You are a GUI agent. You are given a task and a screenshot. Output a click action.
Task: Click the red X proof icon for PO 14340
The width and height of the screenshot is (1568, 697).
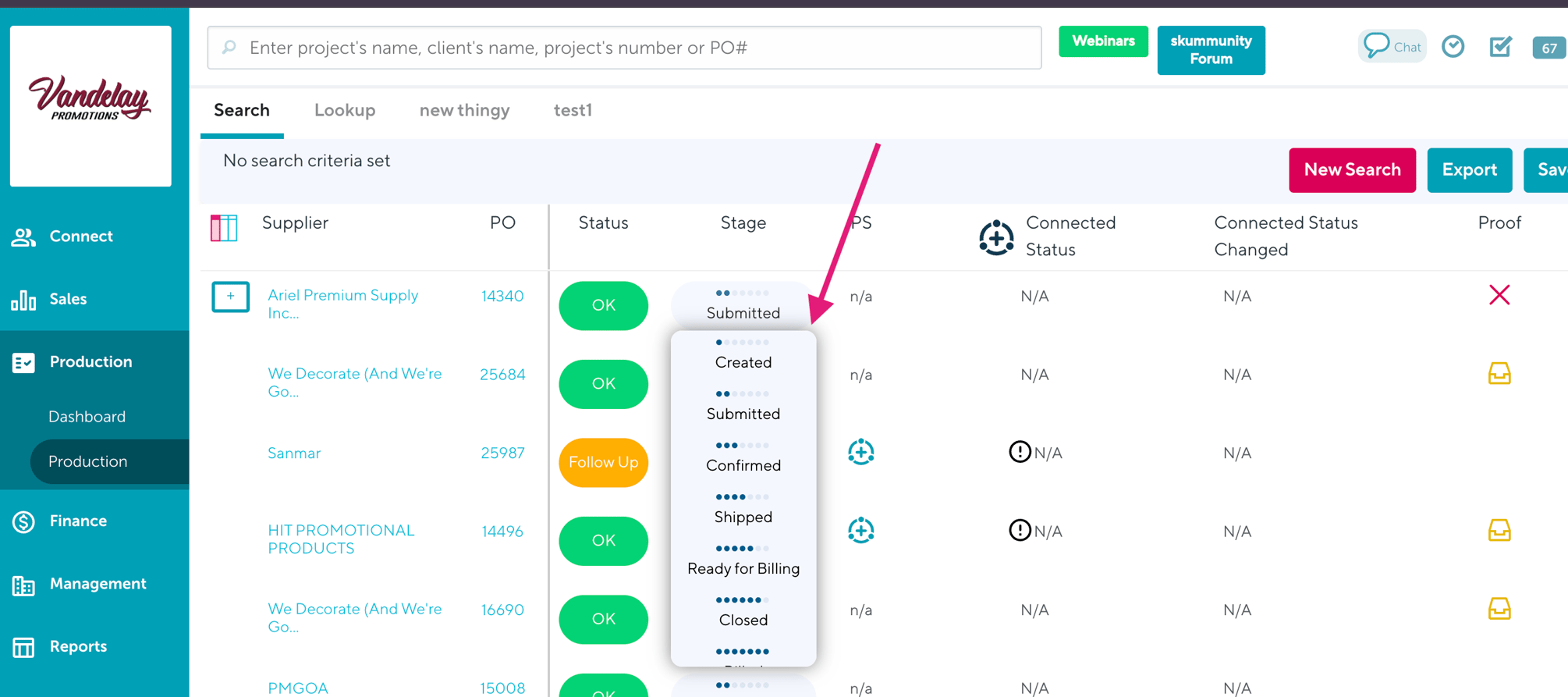point(1499,295)
